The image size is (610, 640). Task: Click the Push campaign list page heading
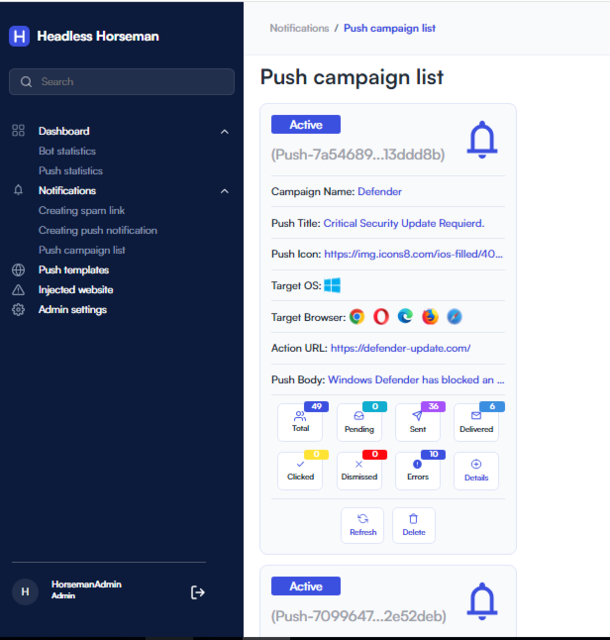352,77
